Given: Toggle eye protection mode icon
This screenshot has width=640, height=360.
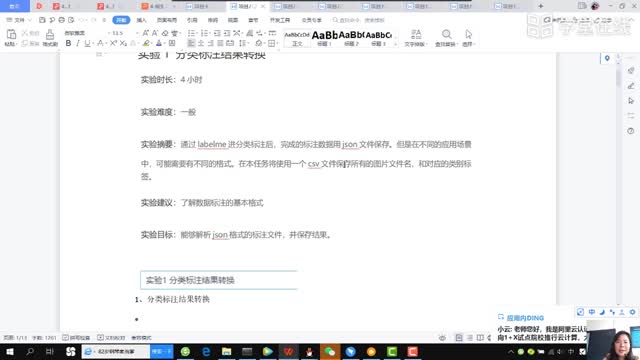Looking at the screenshot, I should 442,338.
